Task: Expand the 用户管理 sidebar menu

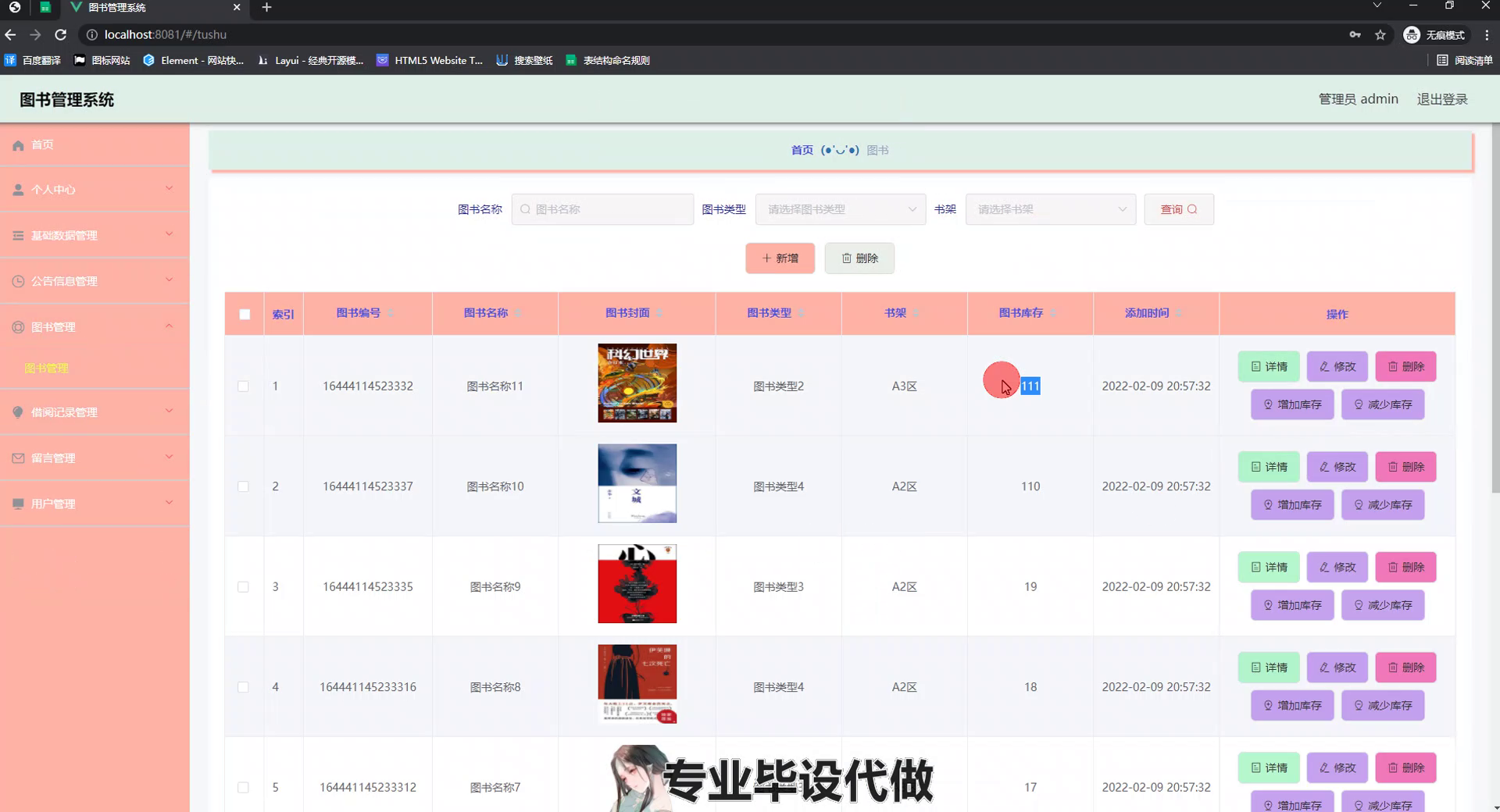Action: [x=95, y=504]
